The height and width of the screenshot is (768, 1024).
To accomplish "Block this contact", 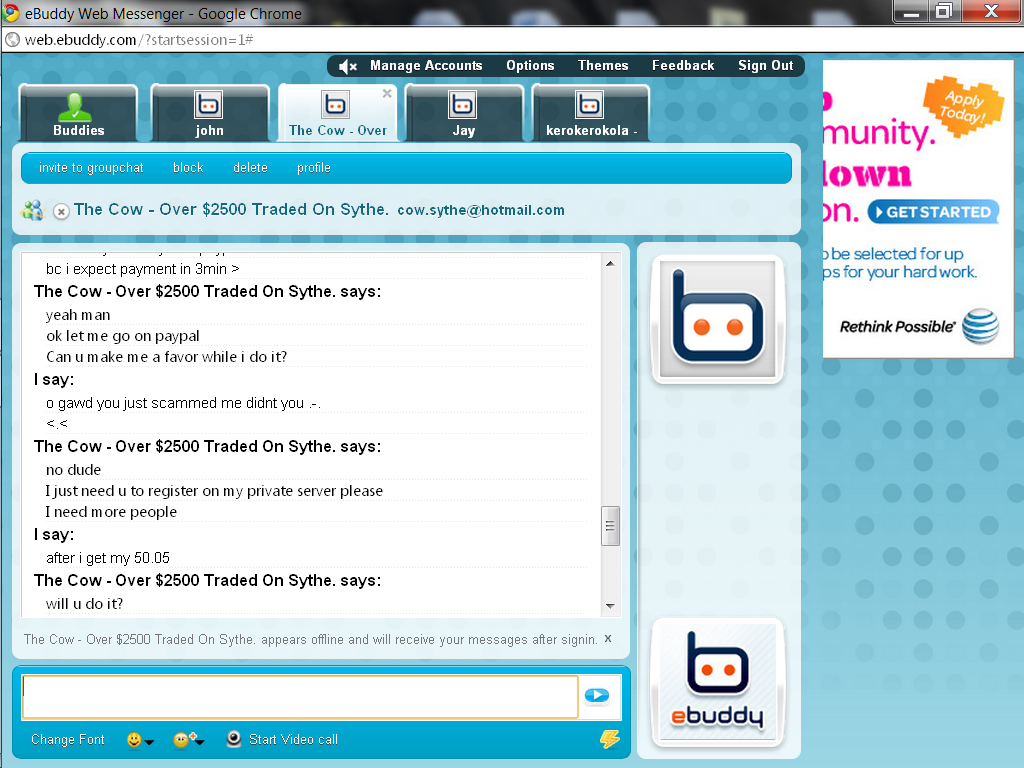I will (188, 168).
